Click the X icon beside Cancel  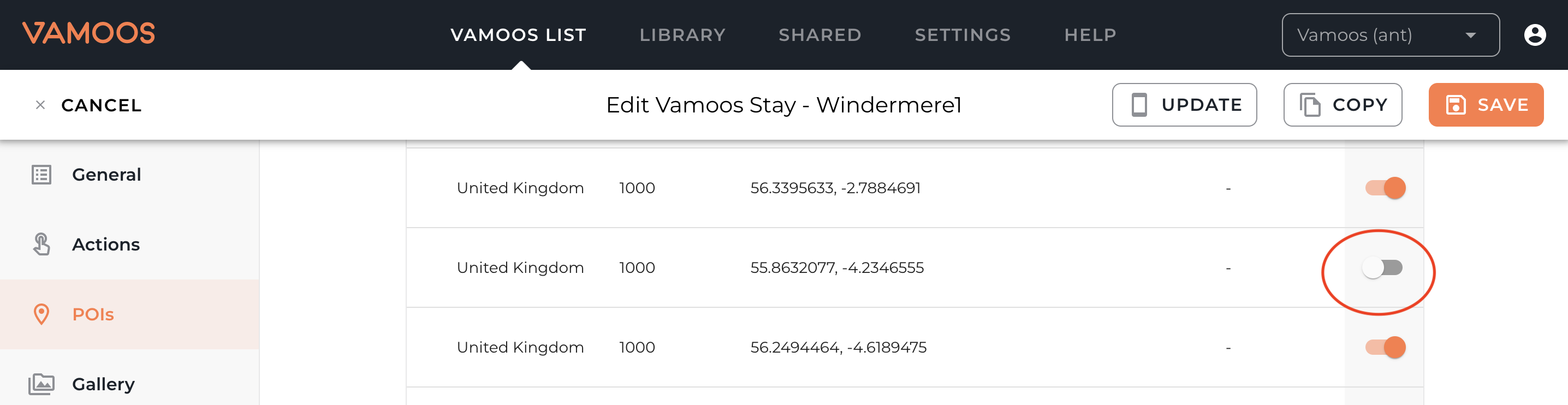coord(40,105)
